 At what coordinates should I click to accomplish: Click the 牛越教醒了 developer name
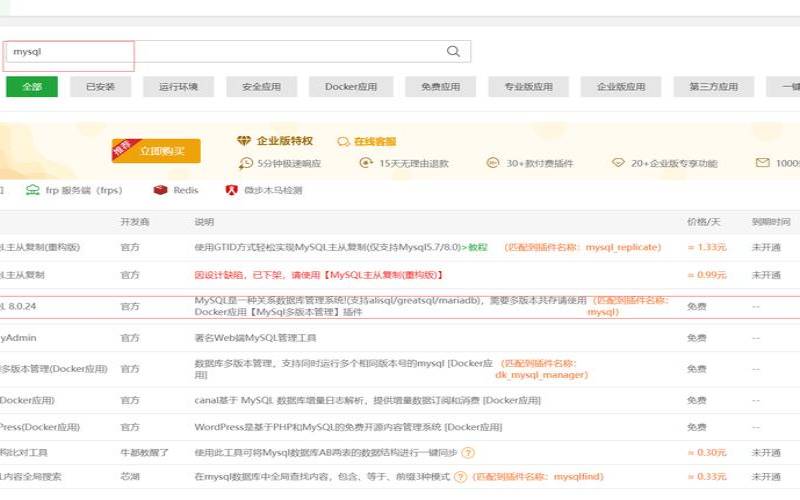[144, 453]
